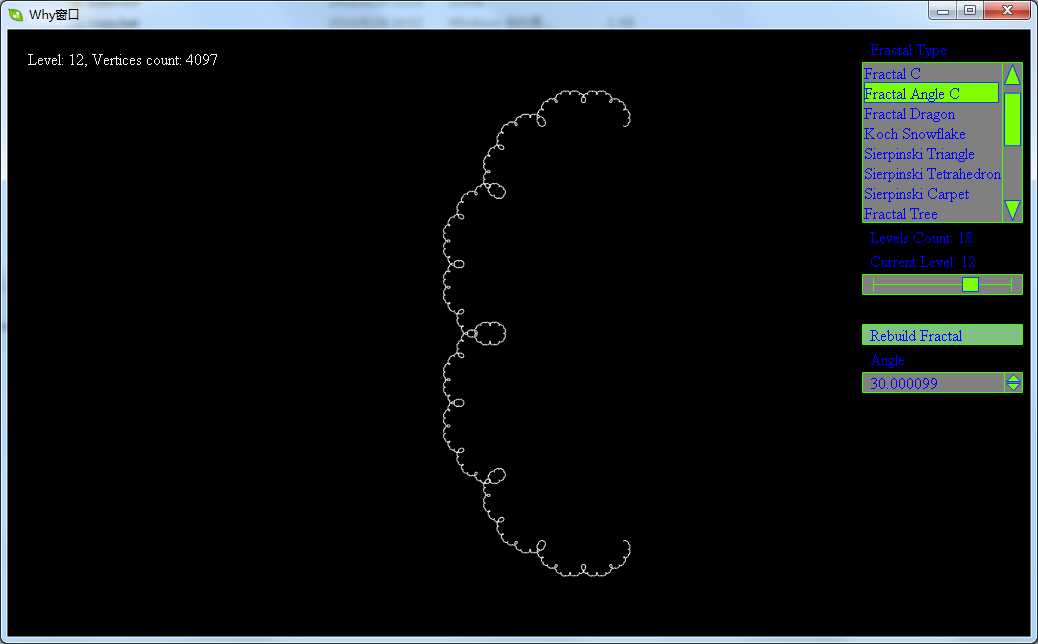Pick Fractal Tree from the list

(932, 214)
